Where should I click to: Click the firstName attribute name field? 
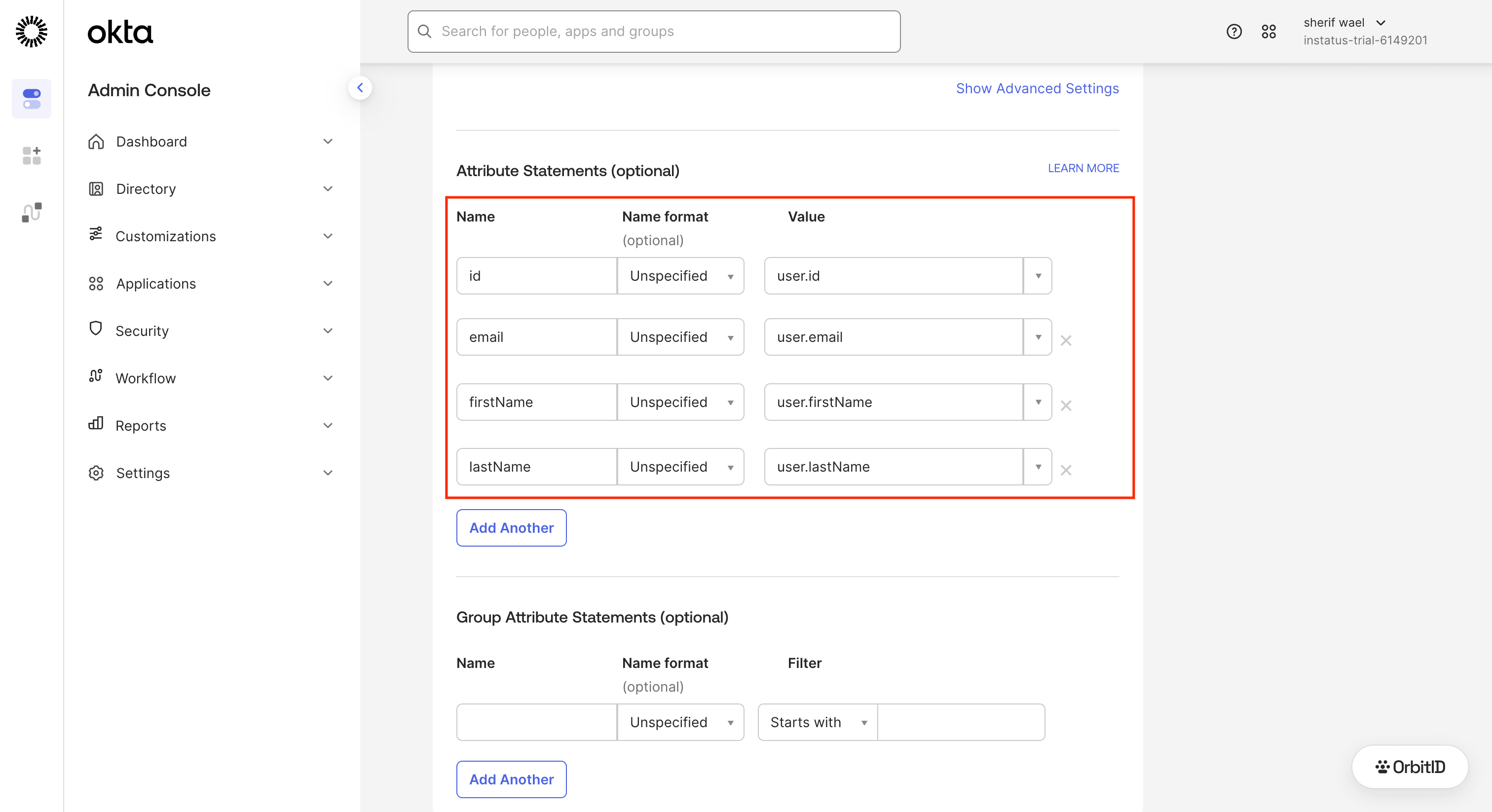coord(536,402)
